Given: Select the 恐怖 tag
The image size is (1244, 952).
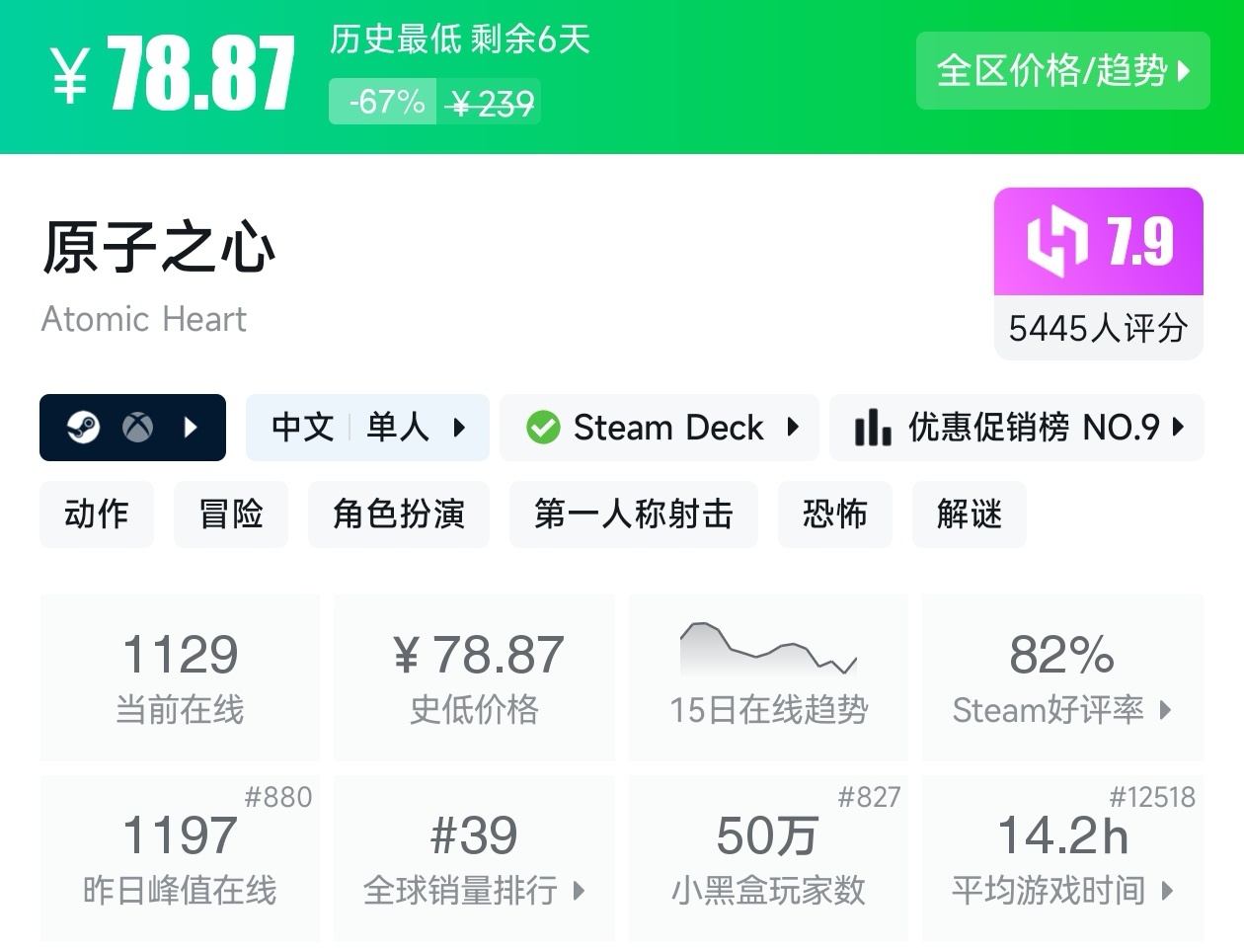Looking at the screenshot, I should click(835, 515).
